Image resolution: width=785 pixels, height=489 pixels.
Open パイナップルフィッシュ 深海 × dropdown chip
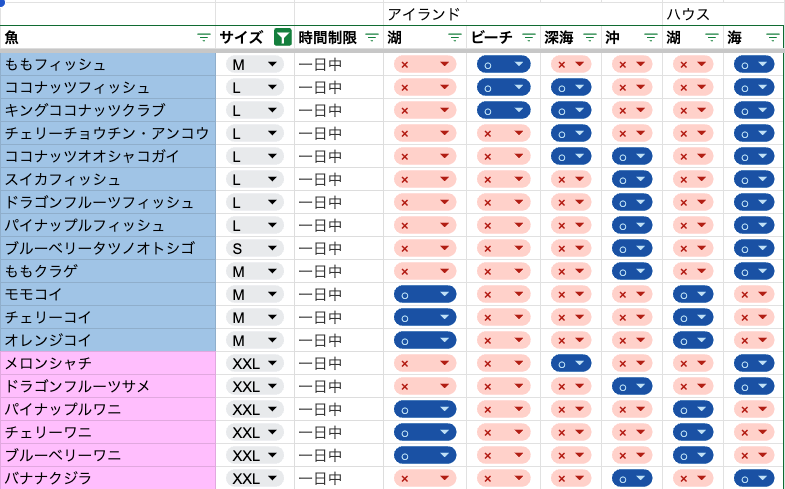click(x=571, y=226)
